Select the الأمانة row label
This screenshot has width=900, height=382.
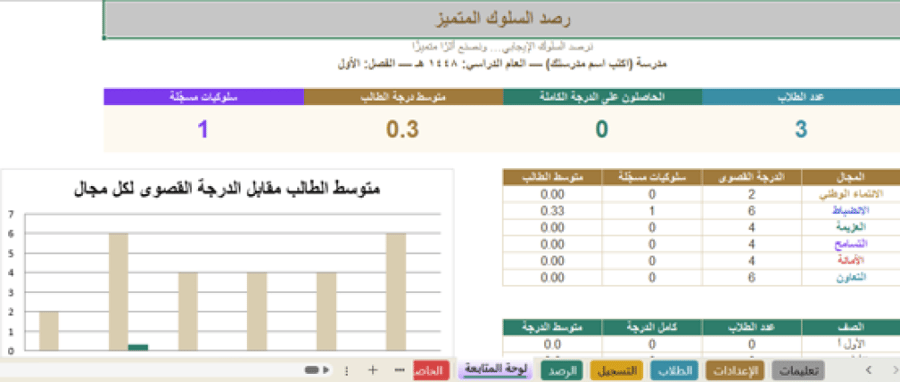coord(851,261)
